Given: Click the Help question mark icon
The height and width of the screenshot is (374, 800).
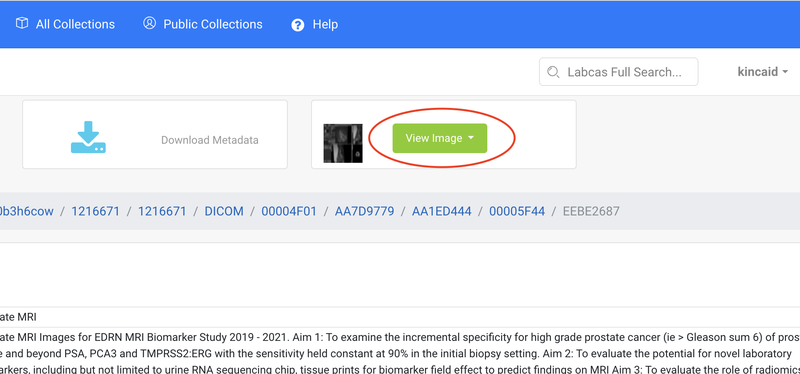Looking at the screenshot, I should point(298,25).
